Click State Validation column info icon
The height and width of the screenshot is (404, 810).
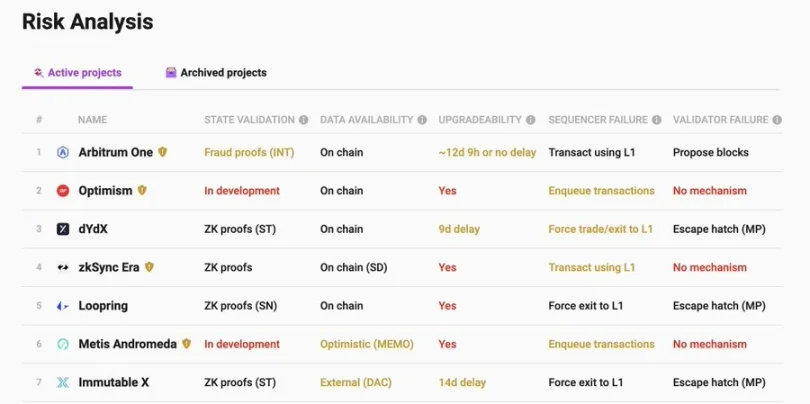tap(304, 120)
